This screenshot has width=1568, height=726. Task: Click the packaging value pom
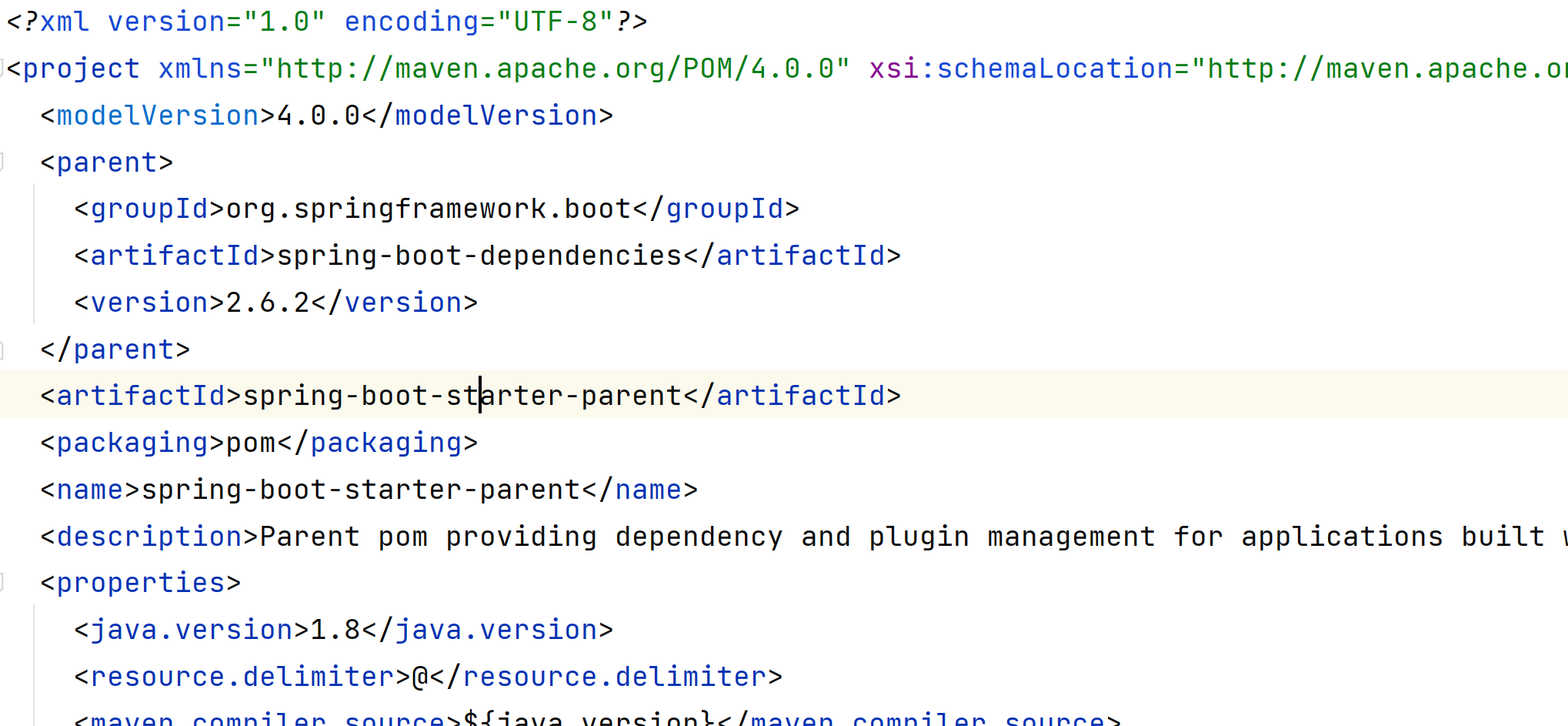tap(250, 442)
